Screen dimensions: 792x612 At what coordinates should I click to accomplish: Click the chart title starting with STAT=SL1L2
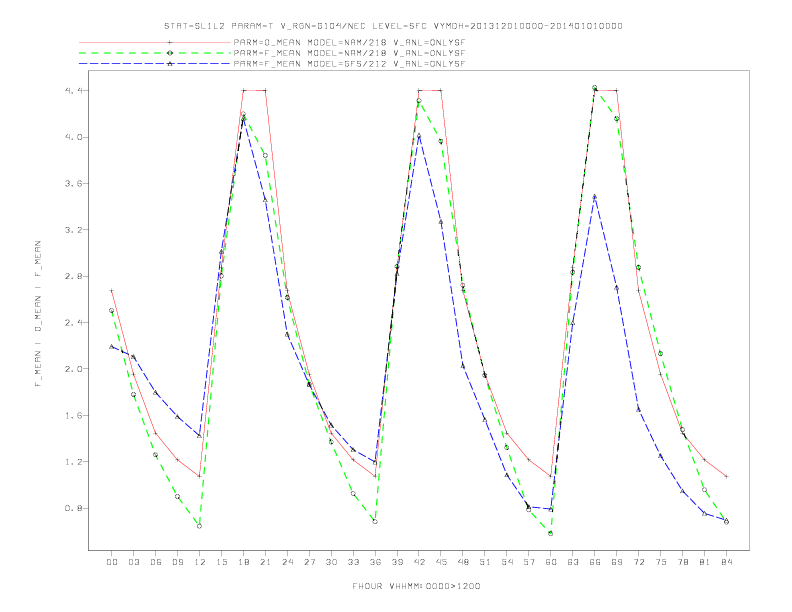(393, 26)
